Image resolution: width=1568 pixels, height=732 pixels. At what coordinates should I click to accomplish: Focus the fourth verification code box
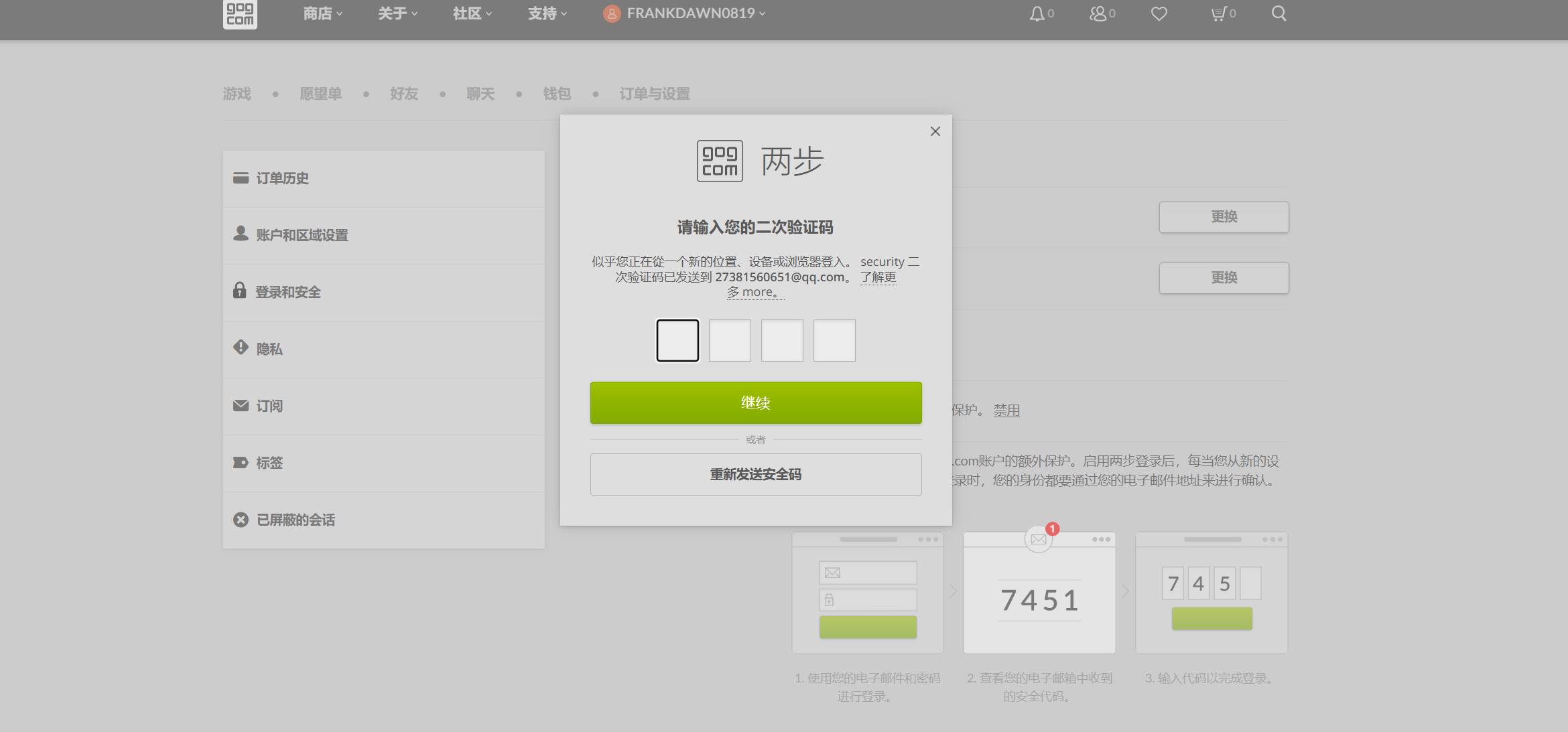pos(834,340)
